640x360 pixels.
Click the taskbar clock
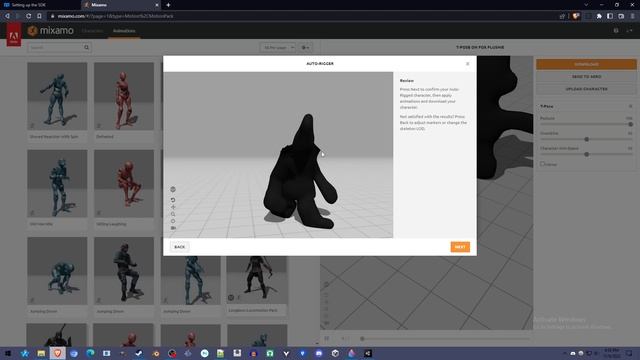point(611,353)
